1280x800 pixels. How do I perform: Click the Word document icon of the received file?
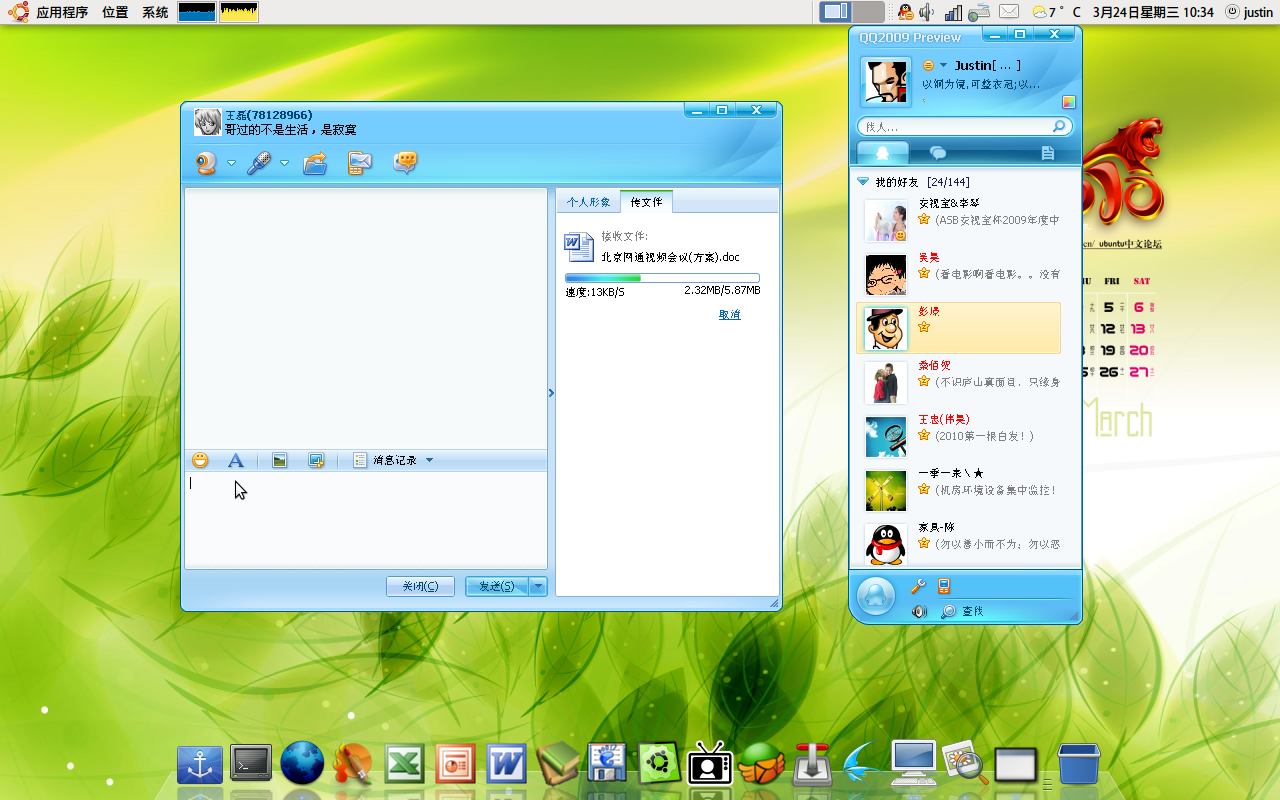click(578, 246)
